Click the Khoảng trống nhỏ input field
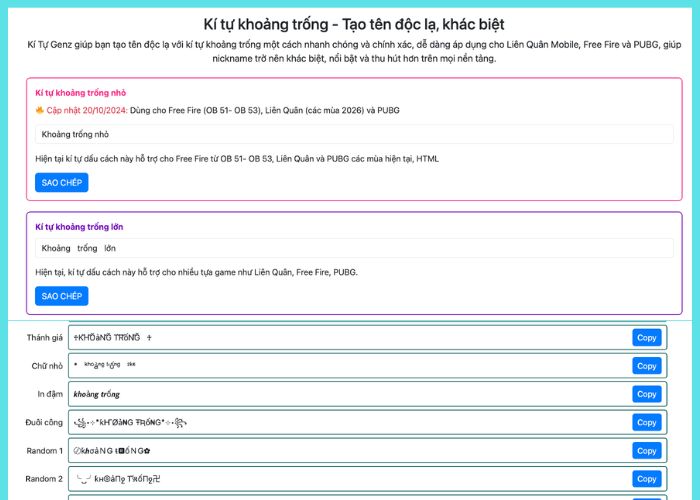The width and height of the screenshot is (700, 500). 354,134
